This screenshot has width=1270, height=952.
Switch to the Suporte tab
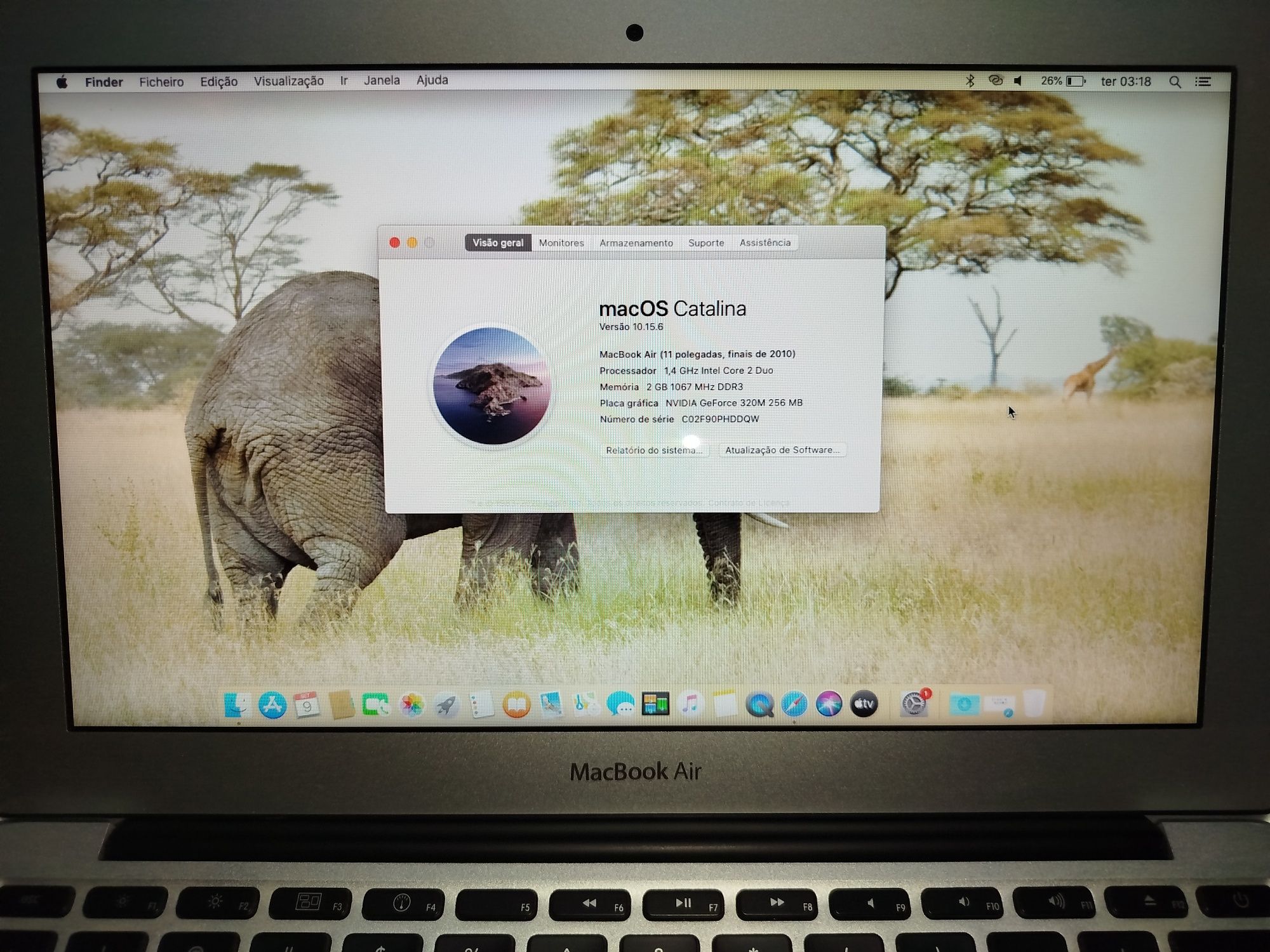706,242
